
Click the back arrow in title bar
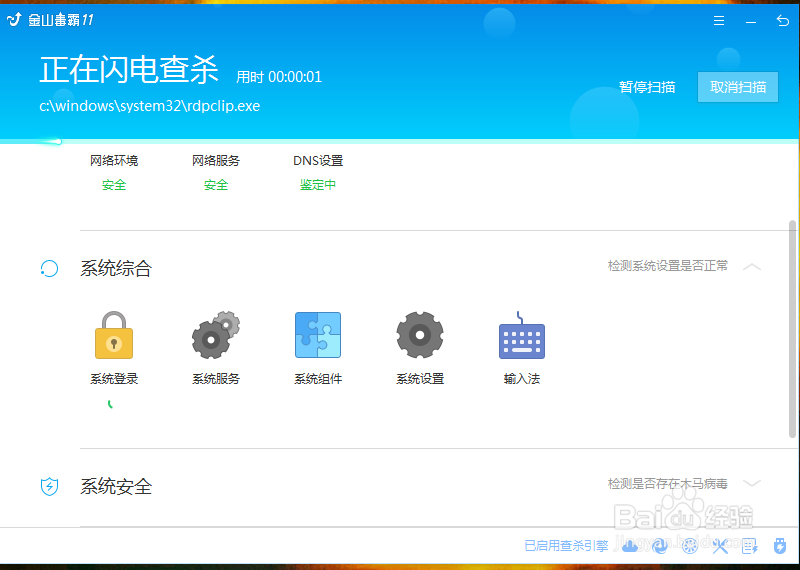pyautogui.click(x=782, y=20)
